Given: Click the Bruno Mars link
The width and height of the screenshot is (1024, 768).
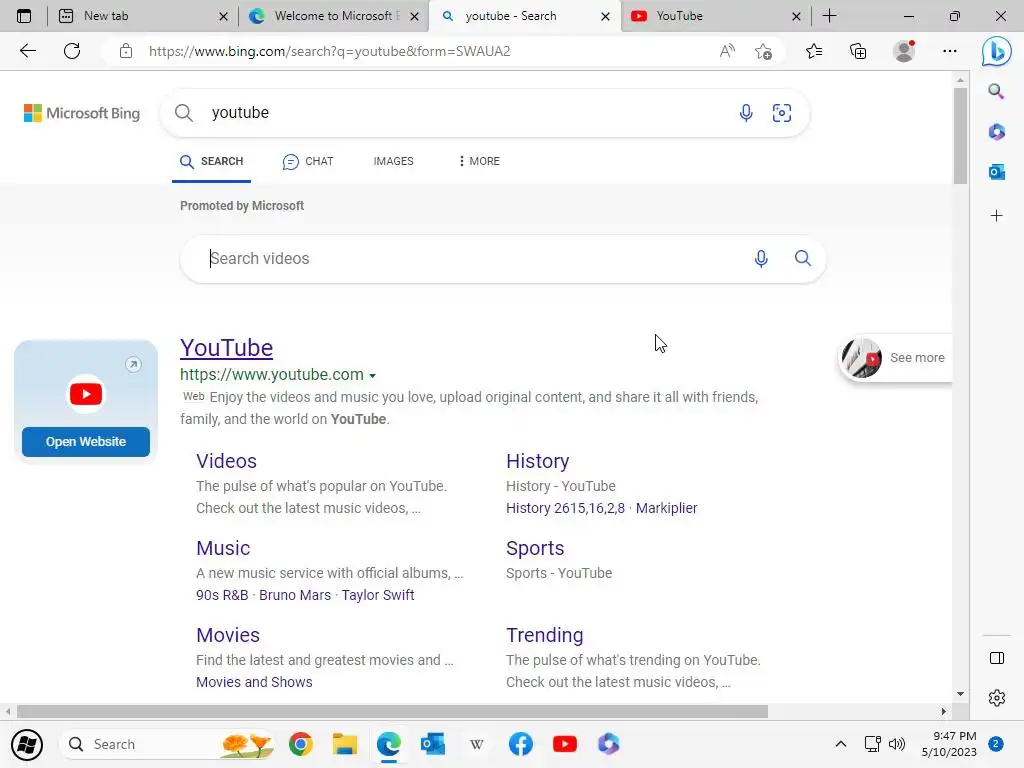Looking at the screenshot, I should click(295, 595).
